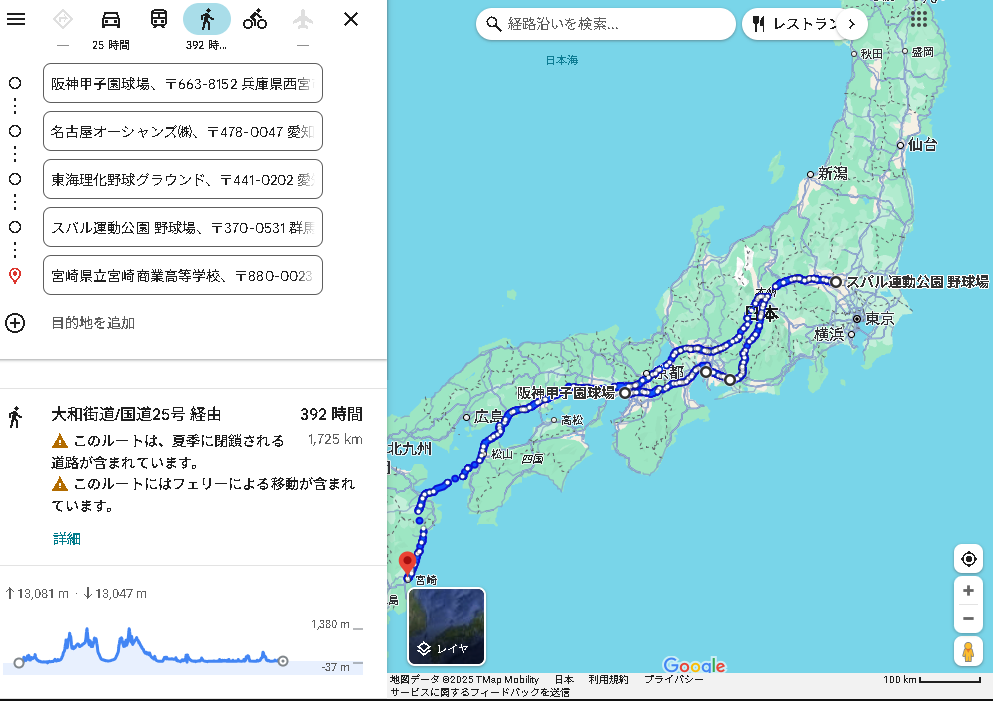Viewport: 993px width, 701px height.
Task: Click the プライバシー privacy link
Action: coord(674,679)
